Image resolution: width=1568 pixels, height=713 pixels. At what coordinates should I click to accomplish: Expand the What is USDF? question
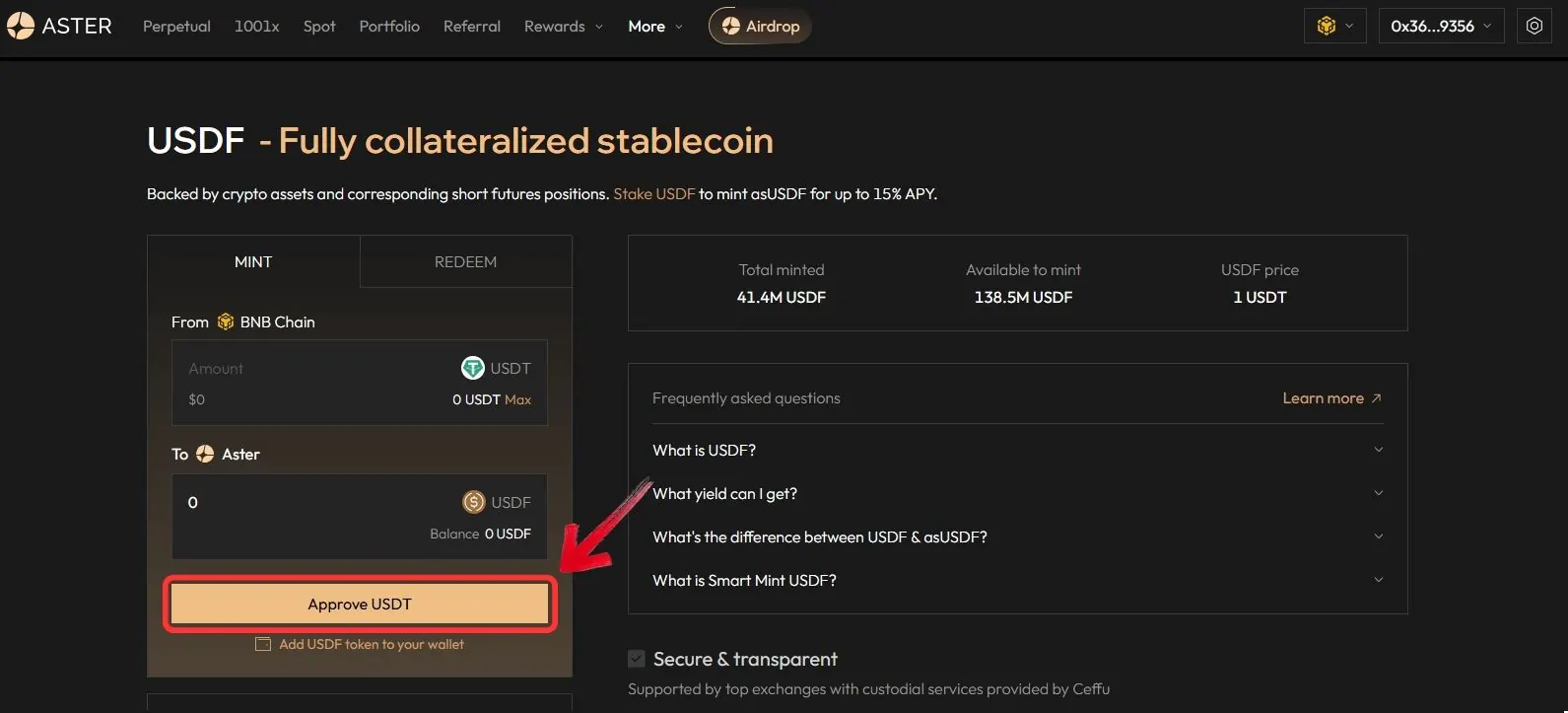click(x=1017, y=450)
